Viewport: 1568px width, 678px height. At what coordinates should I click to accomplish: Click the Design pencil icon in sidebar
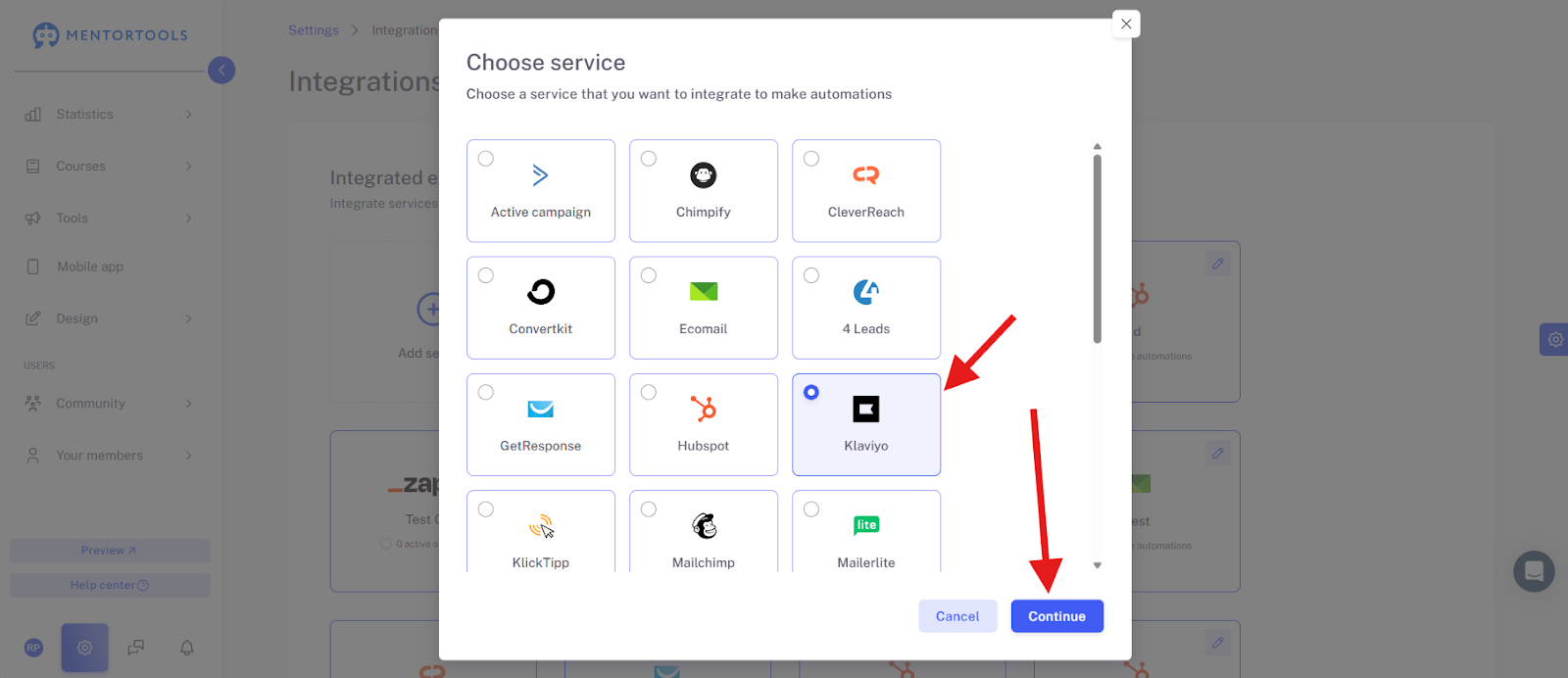click(33, 318)
